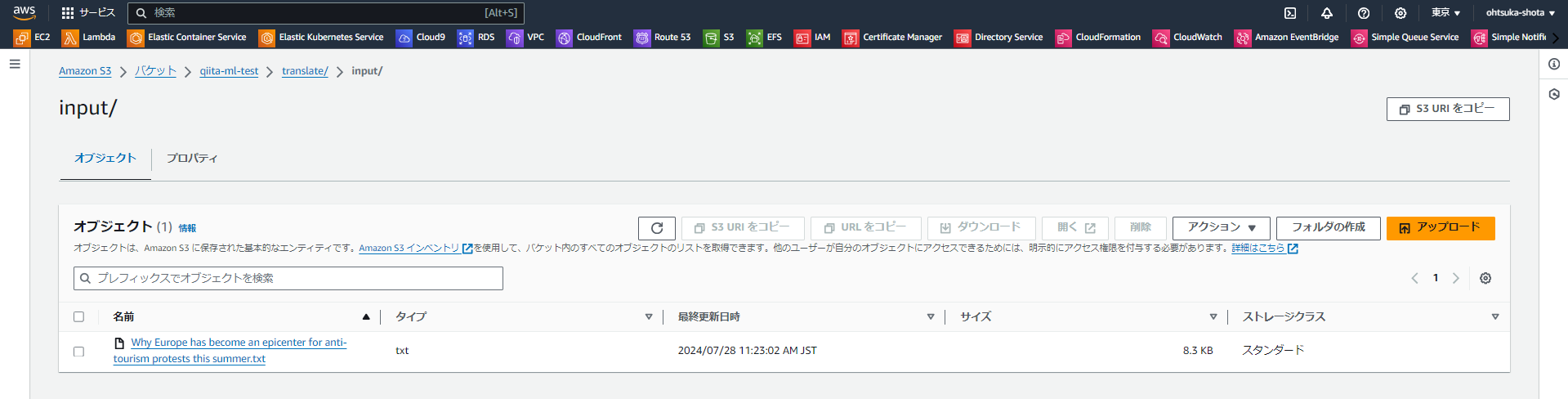This screenshot has width=1568, height=399.
Task: Open Amazon EventBridge shortcut
Action: point(1287,38)
